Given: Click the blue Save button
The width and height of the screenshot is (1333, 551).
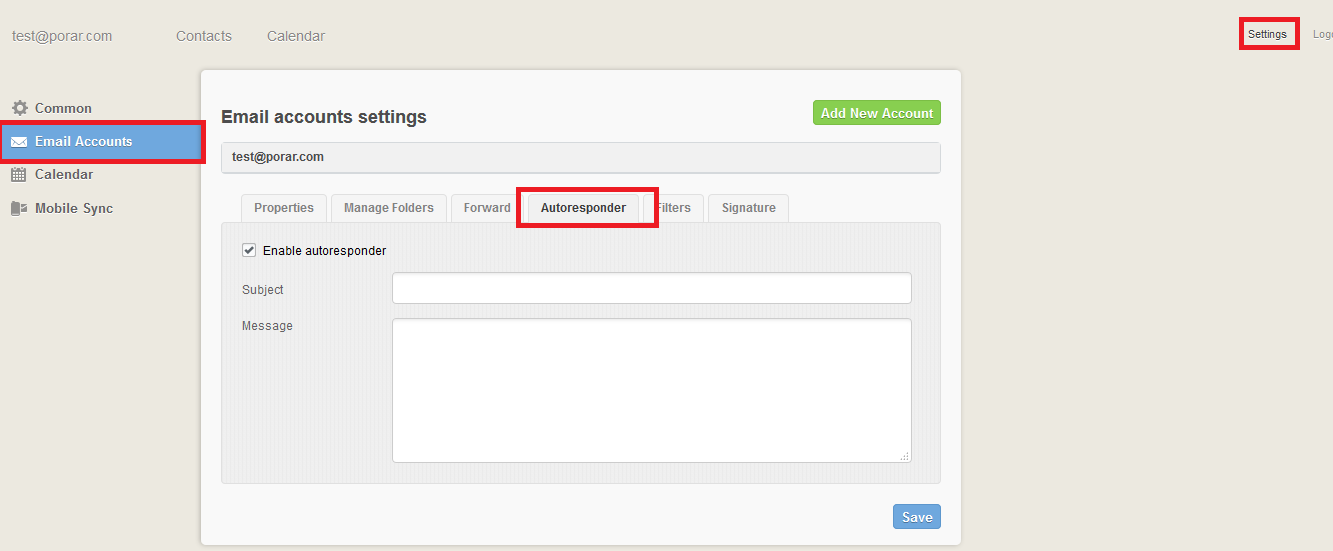Looking at the screenshot, I should coord(916,517).
